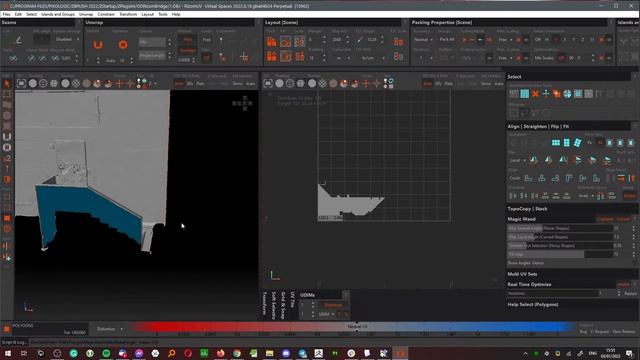Click the optimize O icon in left toolbar

7,147
